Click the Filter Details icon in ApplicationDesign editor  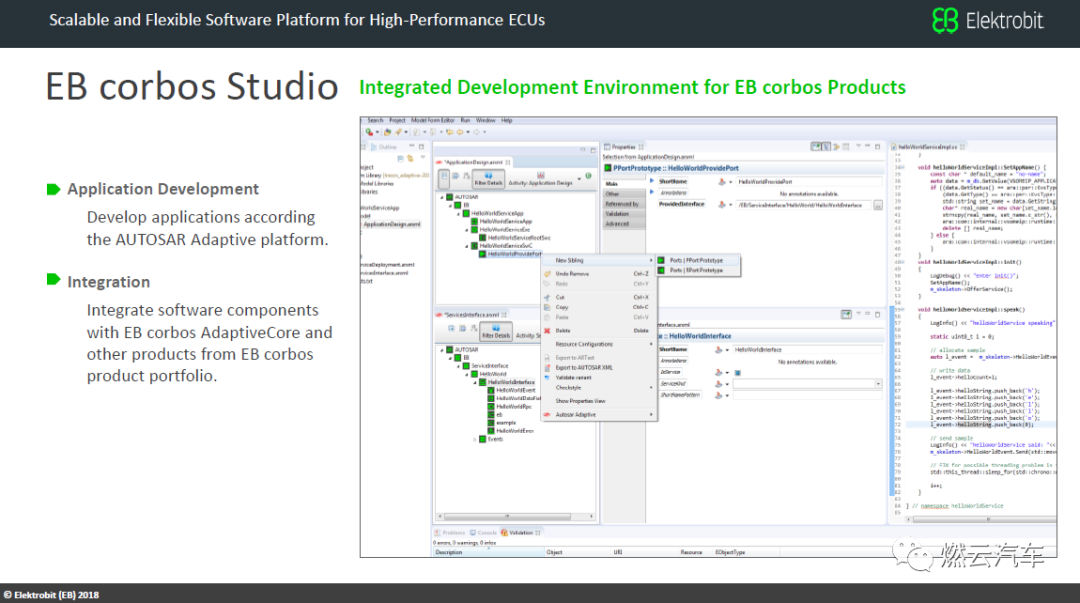click(x=488, y=176)
